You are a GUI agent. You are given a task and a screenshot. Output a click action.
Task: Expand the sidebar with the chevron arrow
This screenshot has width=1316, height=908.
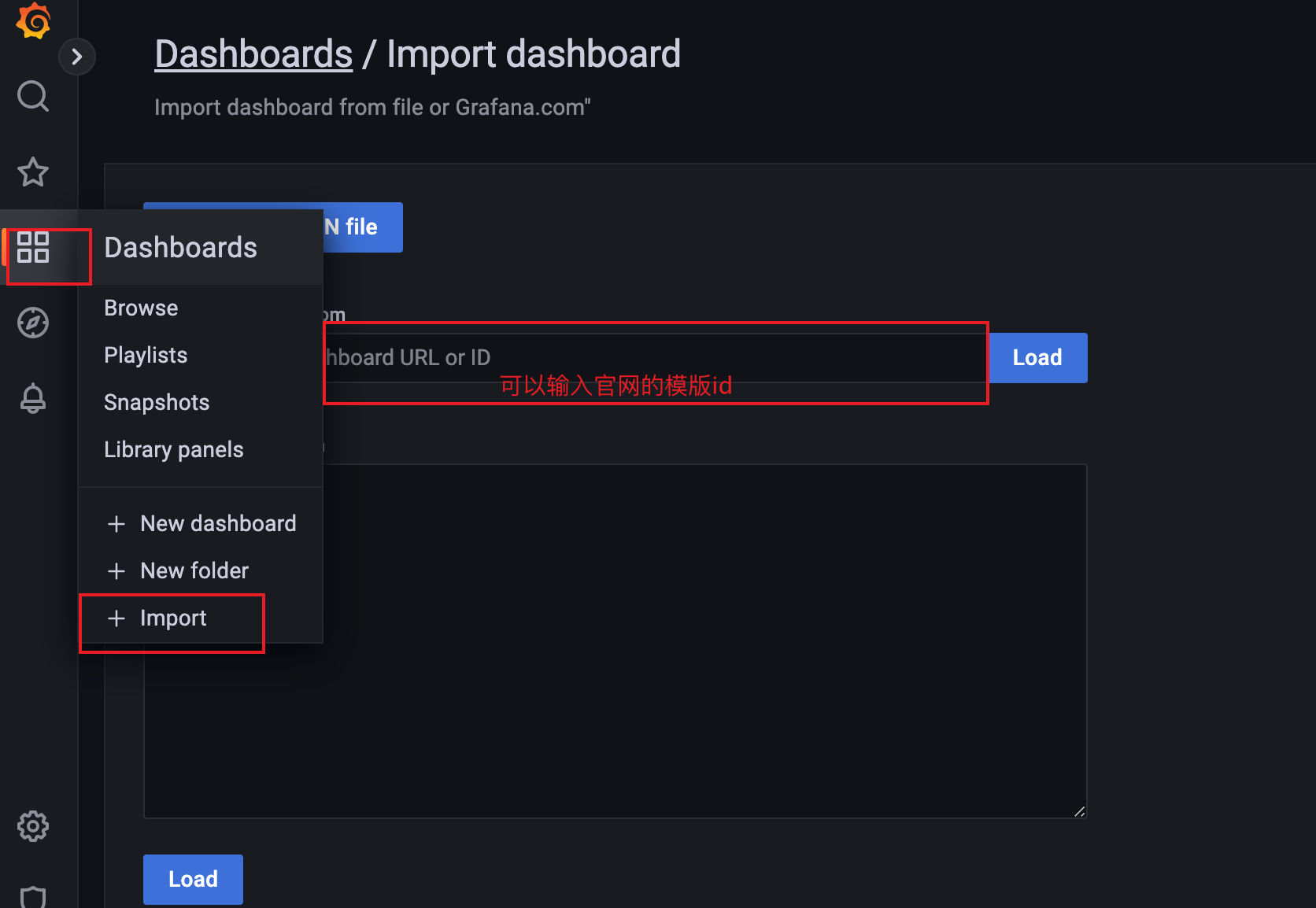(x=77, y=57)
